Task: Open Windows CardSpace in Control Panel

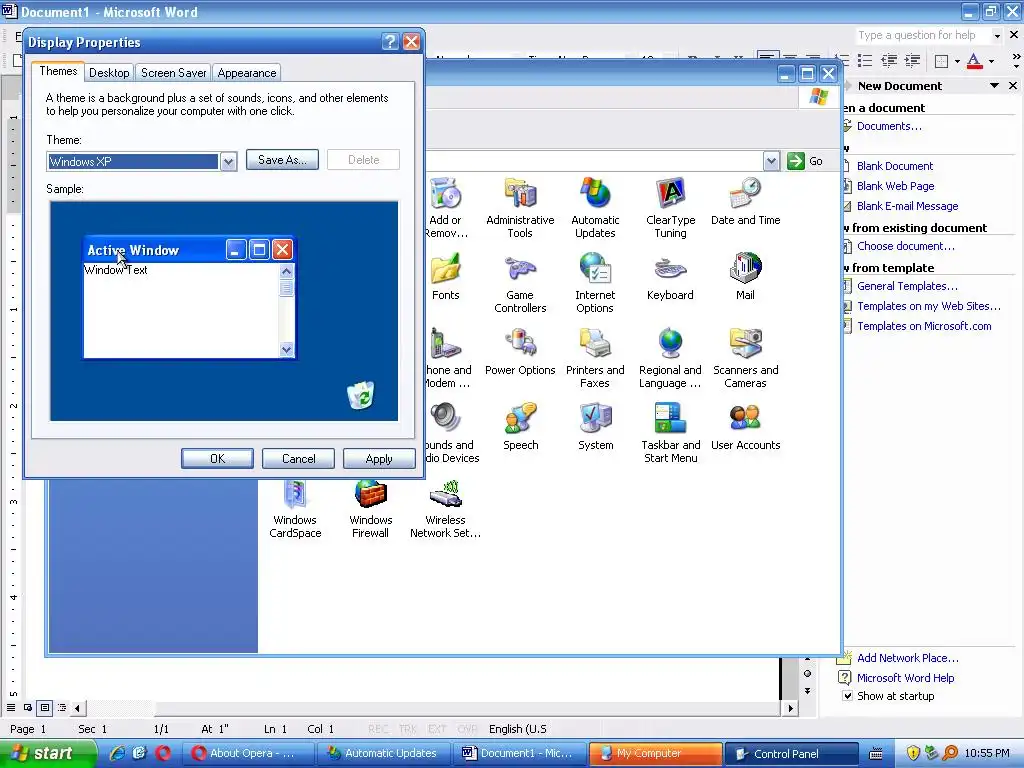Action: pyautogui.click(x=295, y=508)
